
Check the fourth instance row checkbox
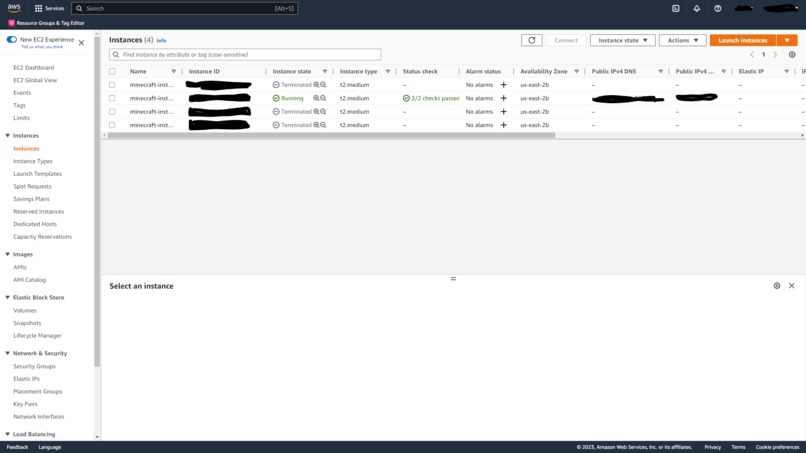[112, 125]
